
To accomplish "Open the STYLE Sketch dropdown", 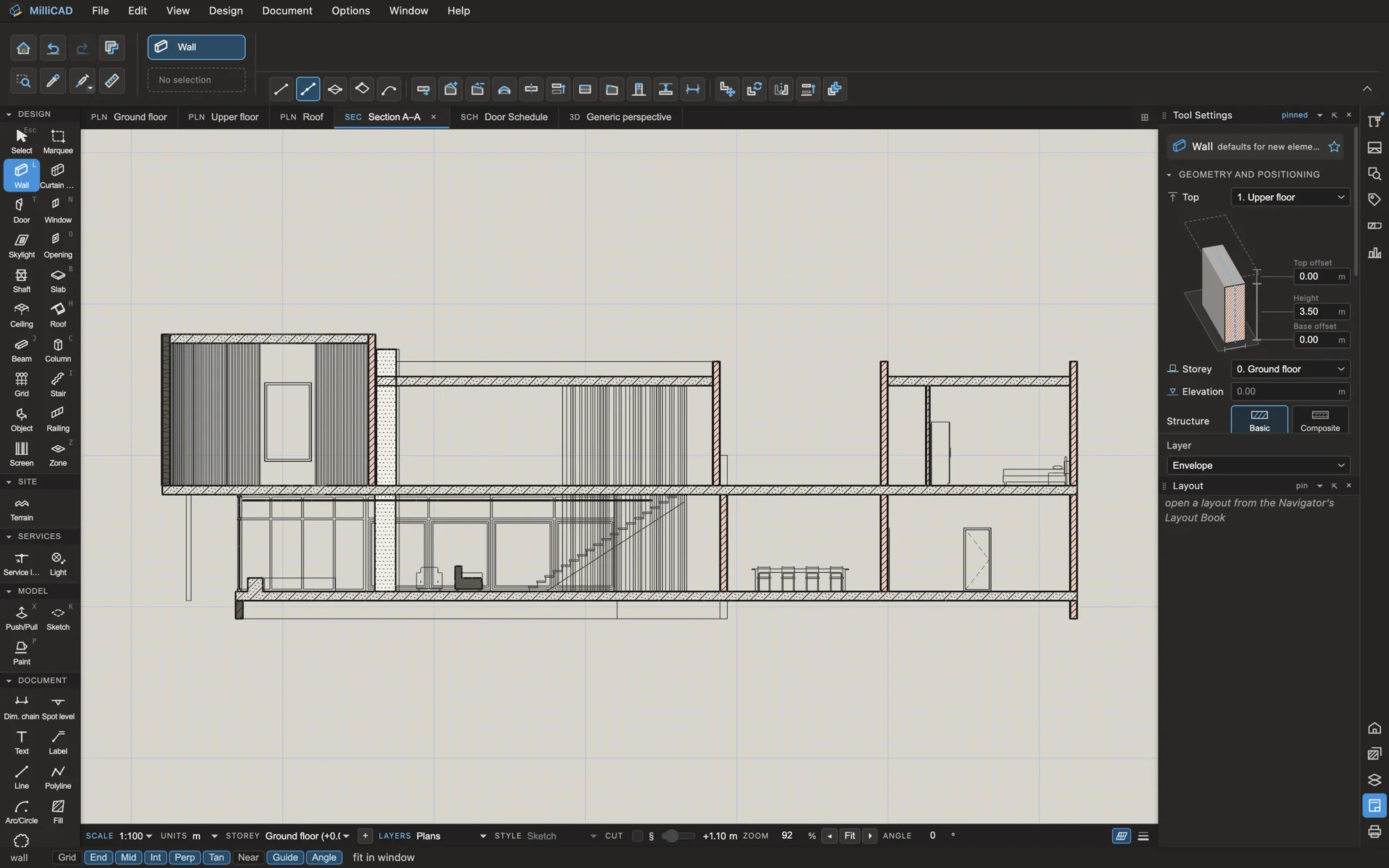I will [x=561, y=836].
